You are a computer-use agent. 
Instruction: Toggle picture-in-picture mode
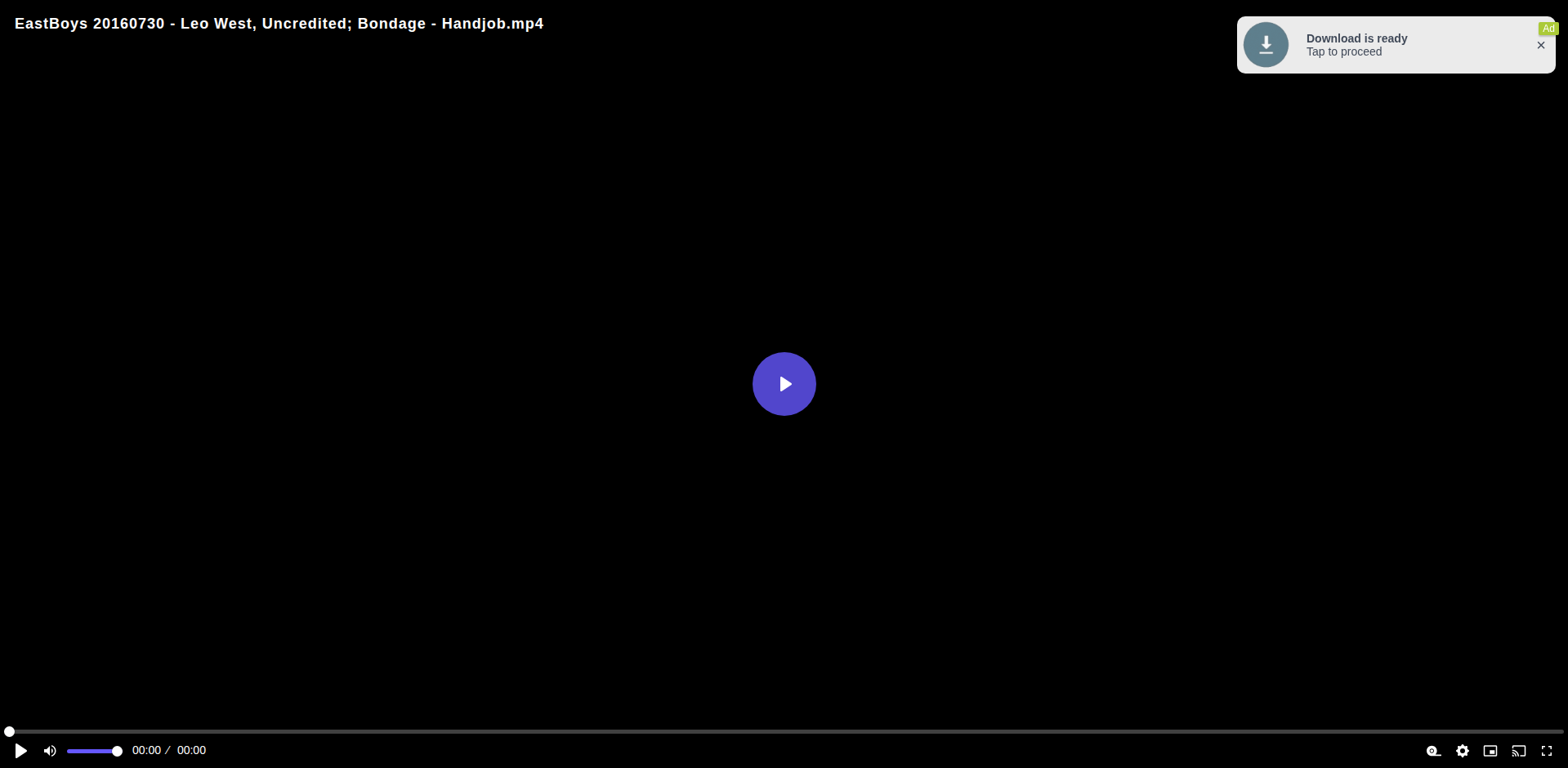point(1490,751)
